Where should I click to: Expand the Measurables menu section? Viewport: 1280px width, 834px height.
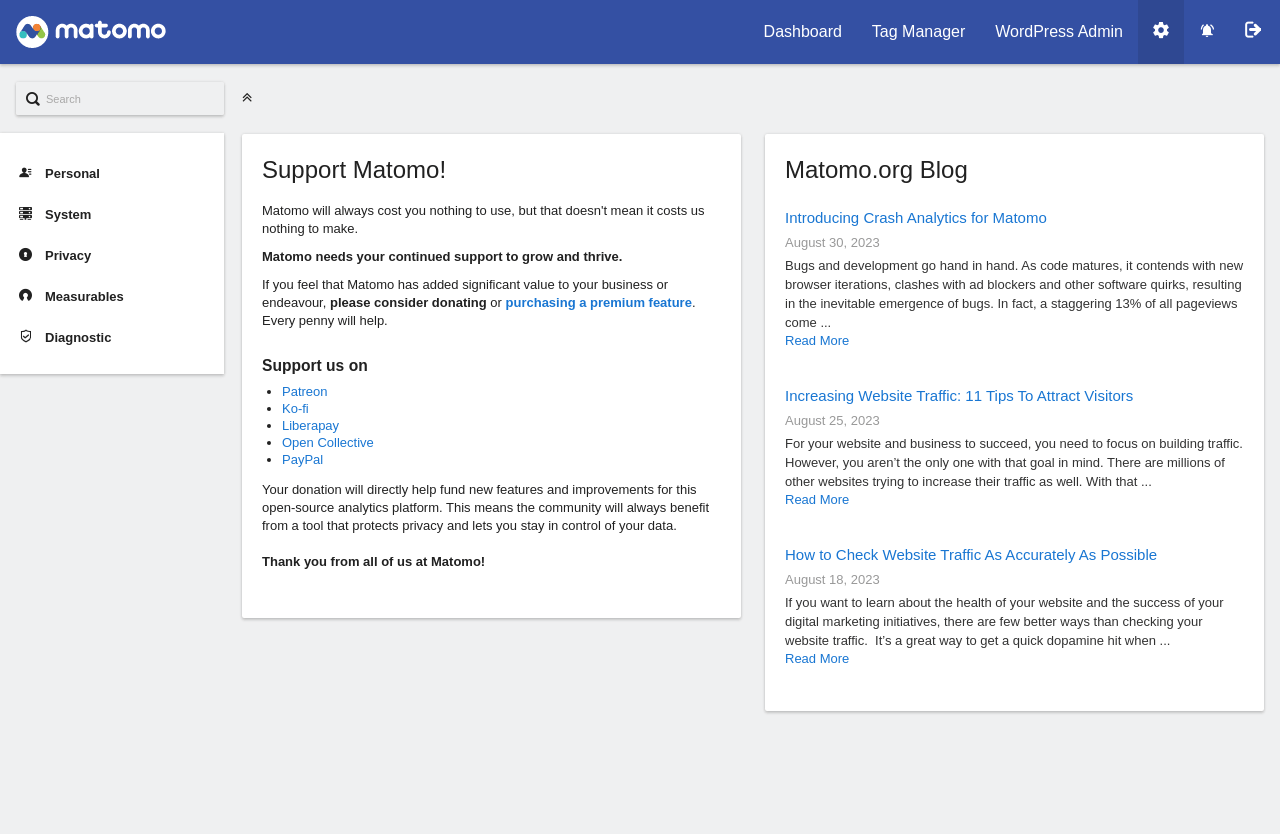pos(84,296)
